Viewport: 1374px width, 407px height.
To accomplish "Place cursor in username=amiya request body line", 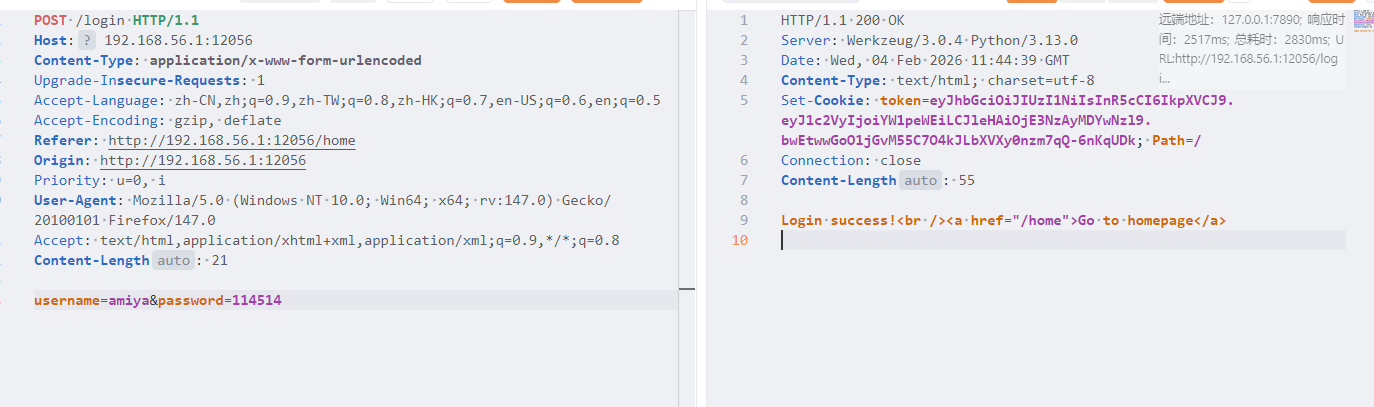I will 157,300.
